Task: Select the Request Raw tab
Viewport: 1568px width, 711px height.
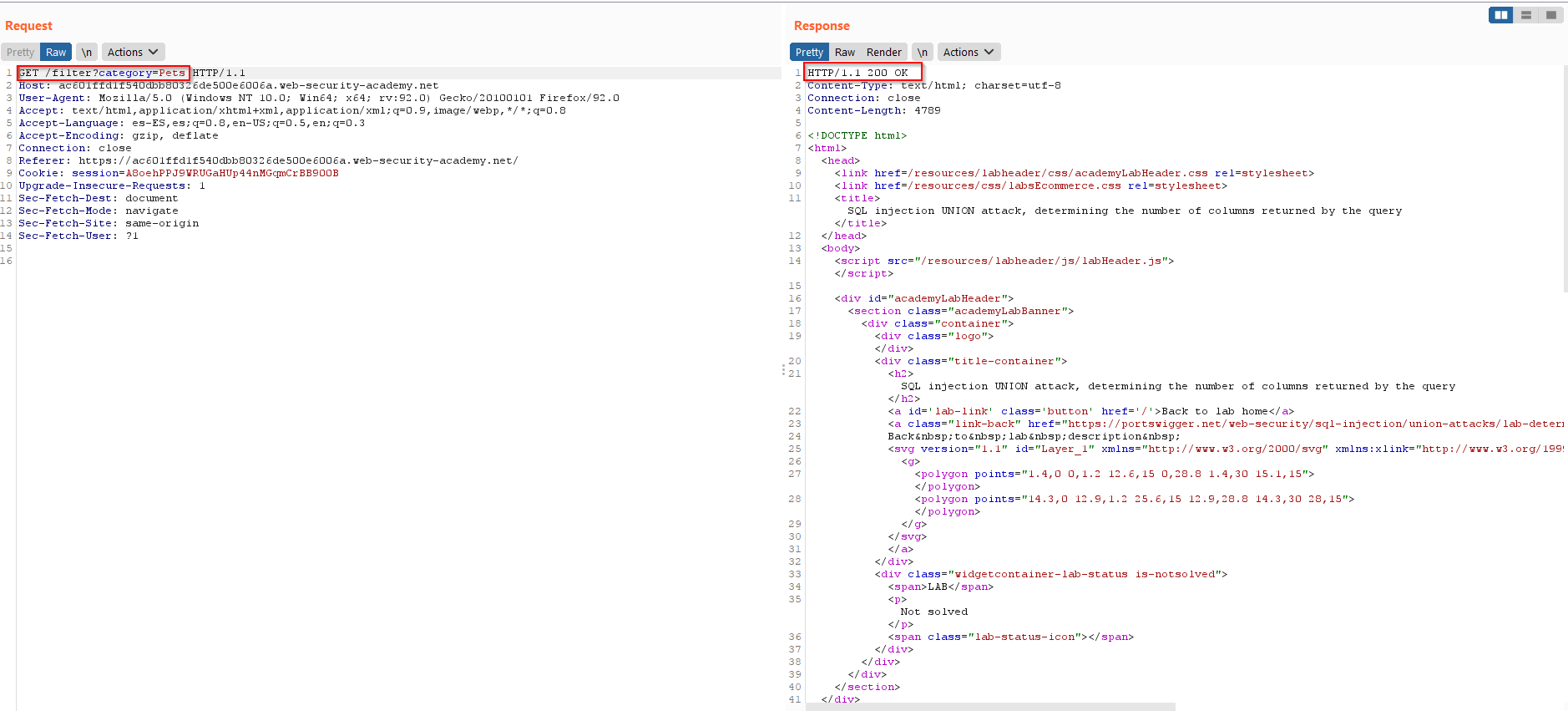Action: pos(56,52)
